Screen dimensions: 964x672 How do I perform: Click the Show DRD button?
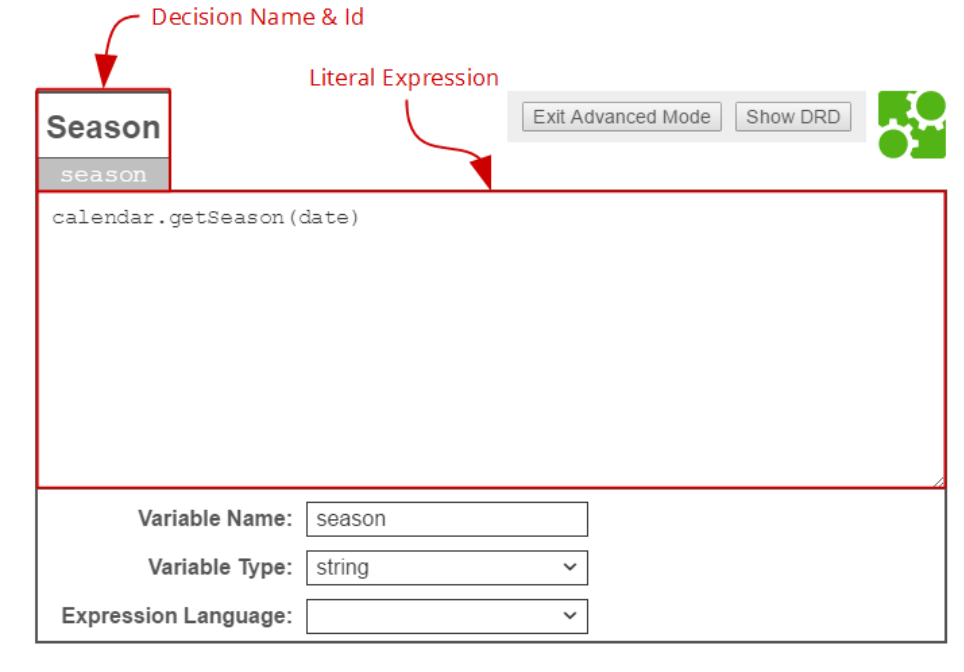click(x=793, y=117)
